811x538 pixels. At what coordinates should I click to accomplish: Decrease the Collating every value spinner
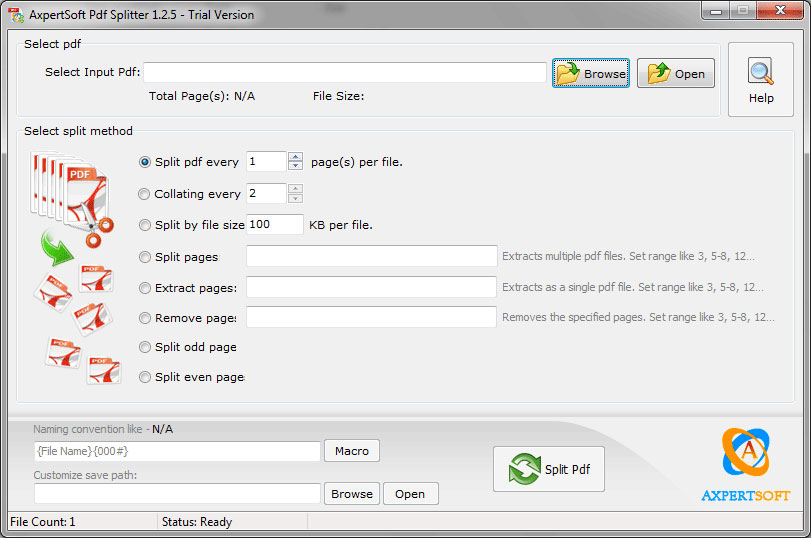pos(295,198)
